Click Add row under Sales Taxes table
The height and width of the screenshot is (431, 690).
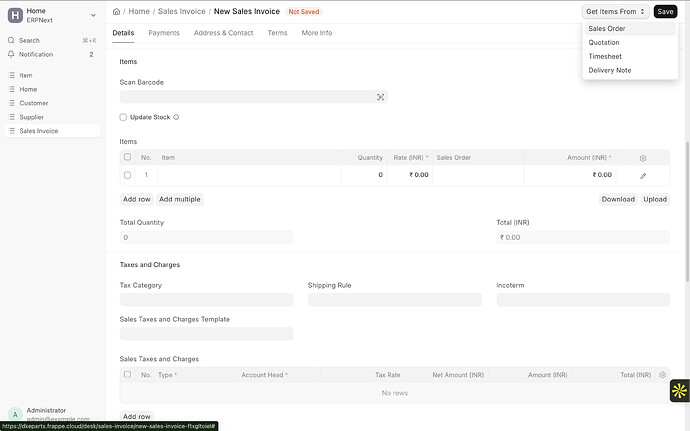(137, 416)
